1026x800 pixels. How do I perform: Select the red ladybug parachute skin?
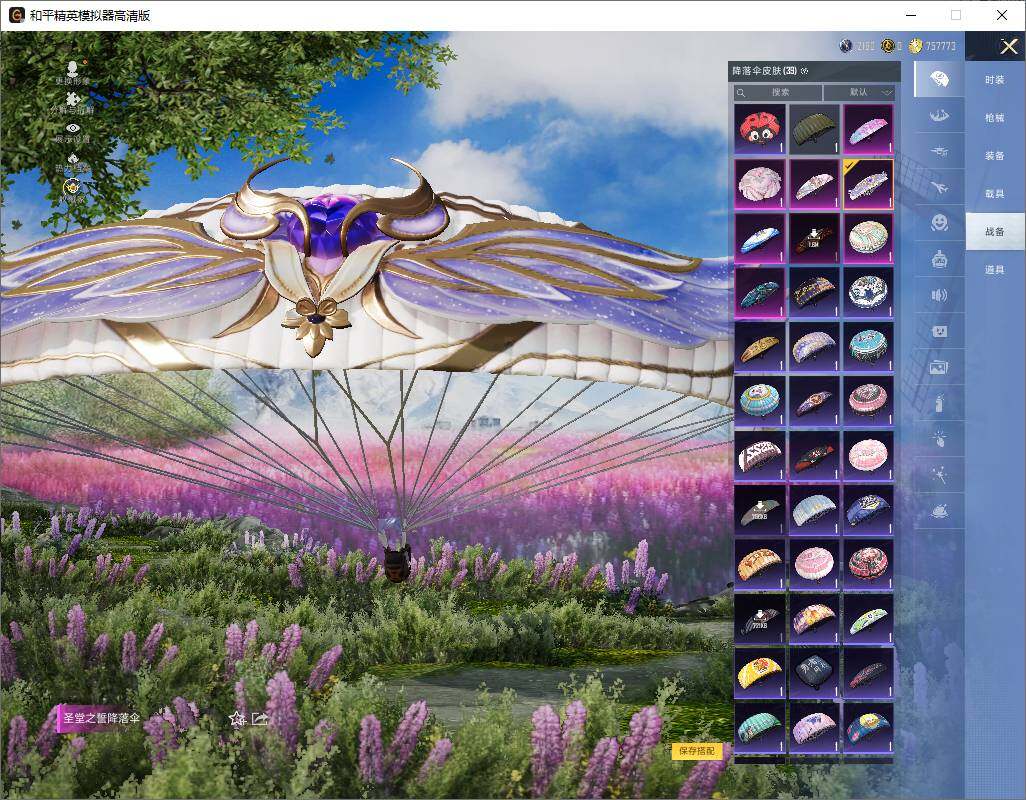[760, 130]
